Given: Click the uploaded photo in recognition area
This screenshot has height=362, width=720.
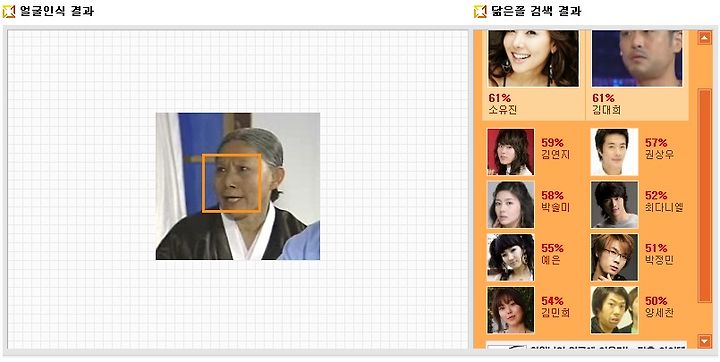Looking at the screenshot, I should tap(238, 186).
